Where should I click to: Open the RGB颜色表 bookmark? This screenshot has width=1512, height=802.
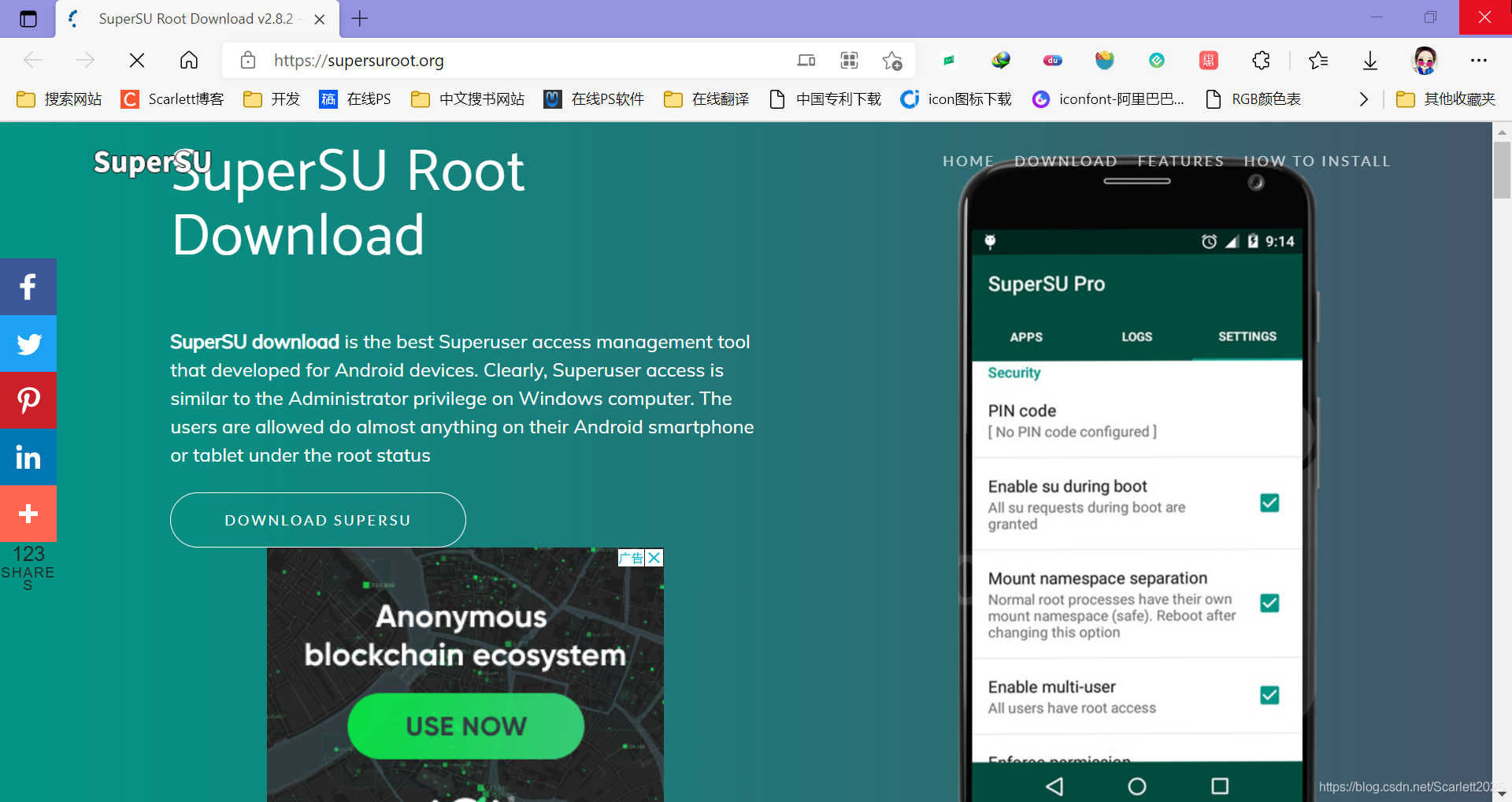tap(1253, 98)
